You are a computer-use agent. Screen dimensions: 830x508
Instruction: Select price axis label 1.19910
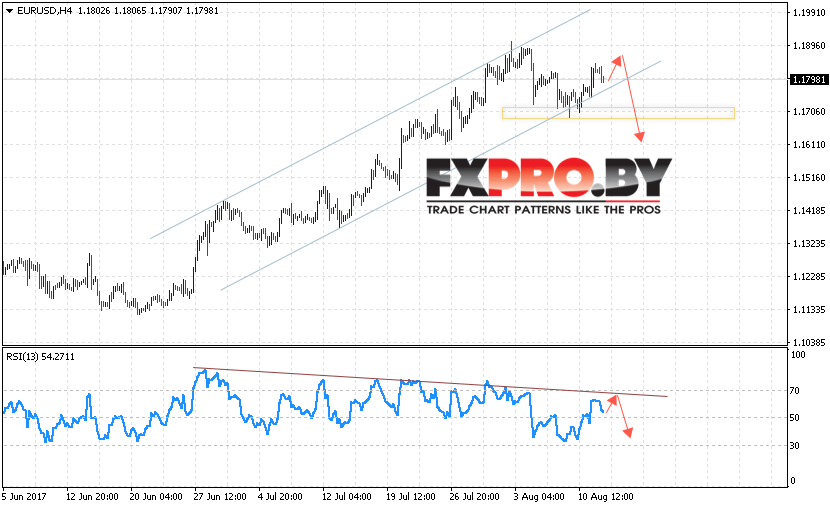809,13
